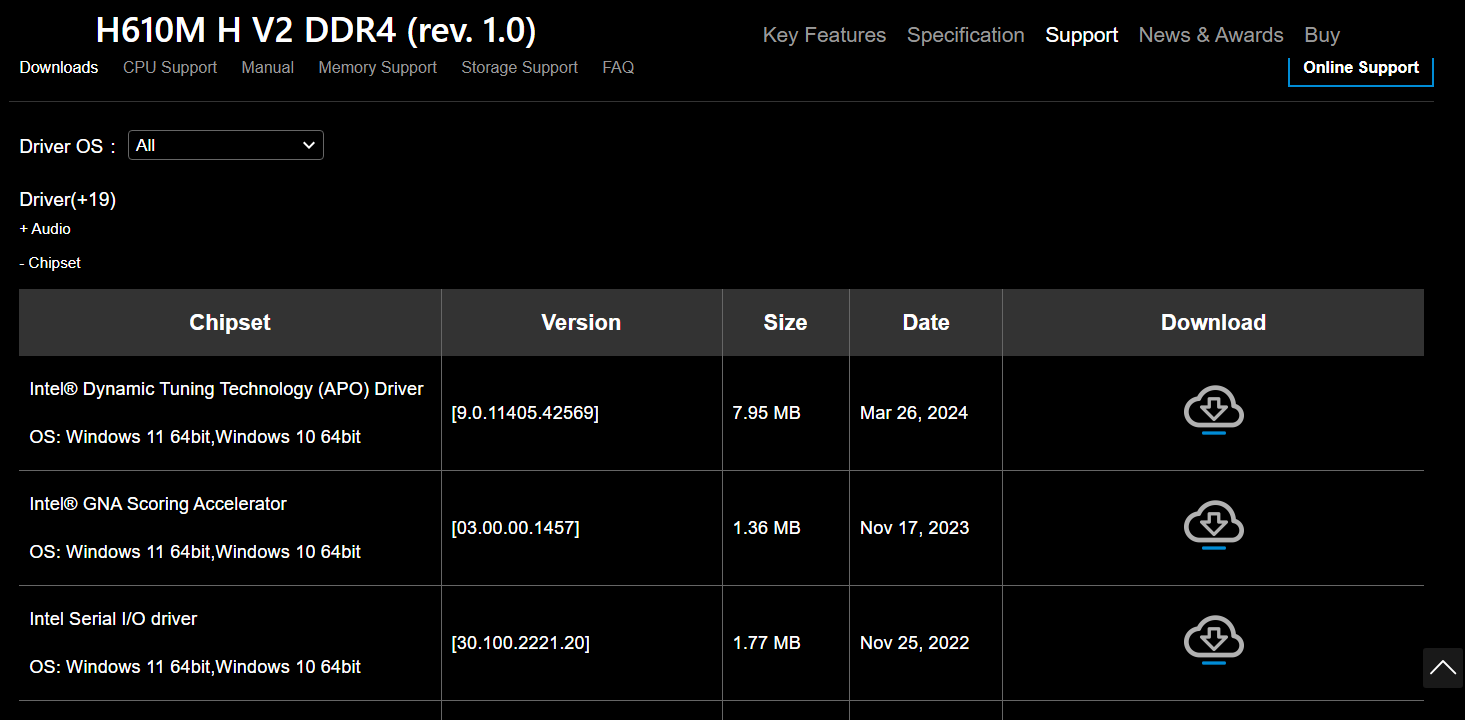Open the Manual sub-tab
This screenshot has height=720, width=1465.
[x=268, y=67]
